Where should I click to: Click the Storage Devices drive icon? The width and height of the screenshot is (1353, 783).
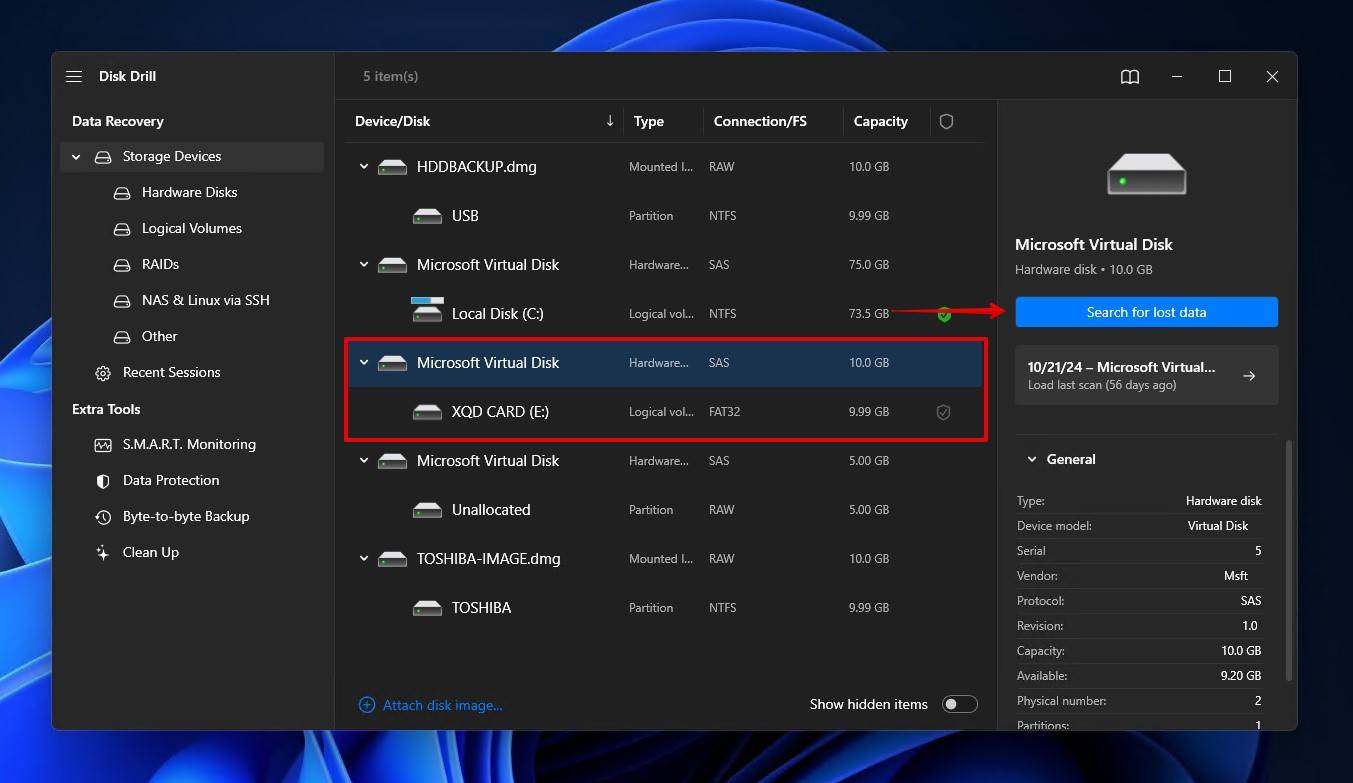point(103,157)
